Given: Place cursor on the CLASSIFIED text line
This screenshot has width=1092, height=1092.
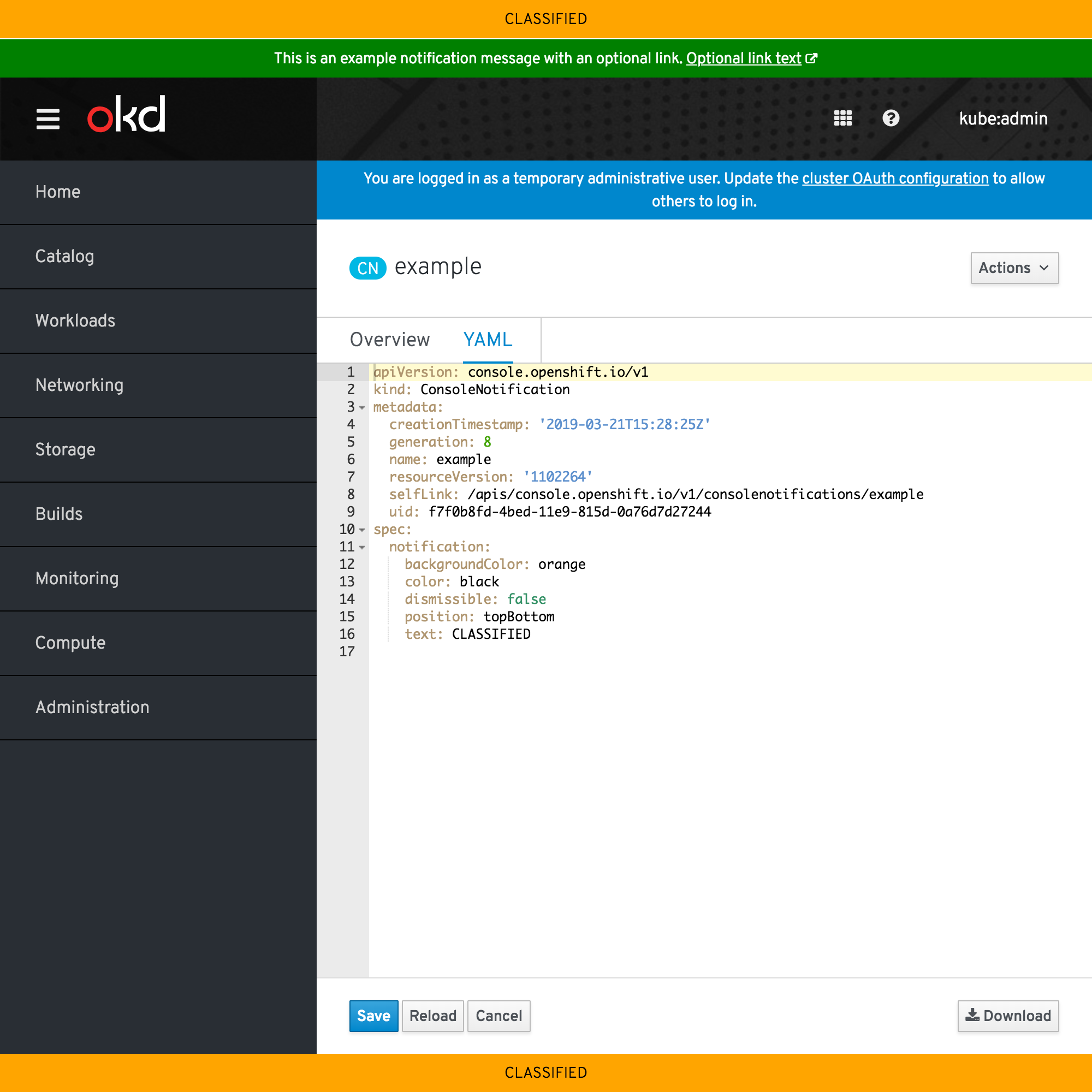Looking at the screenshot, I should (491, 634).
